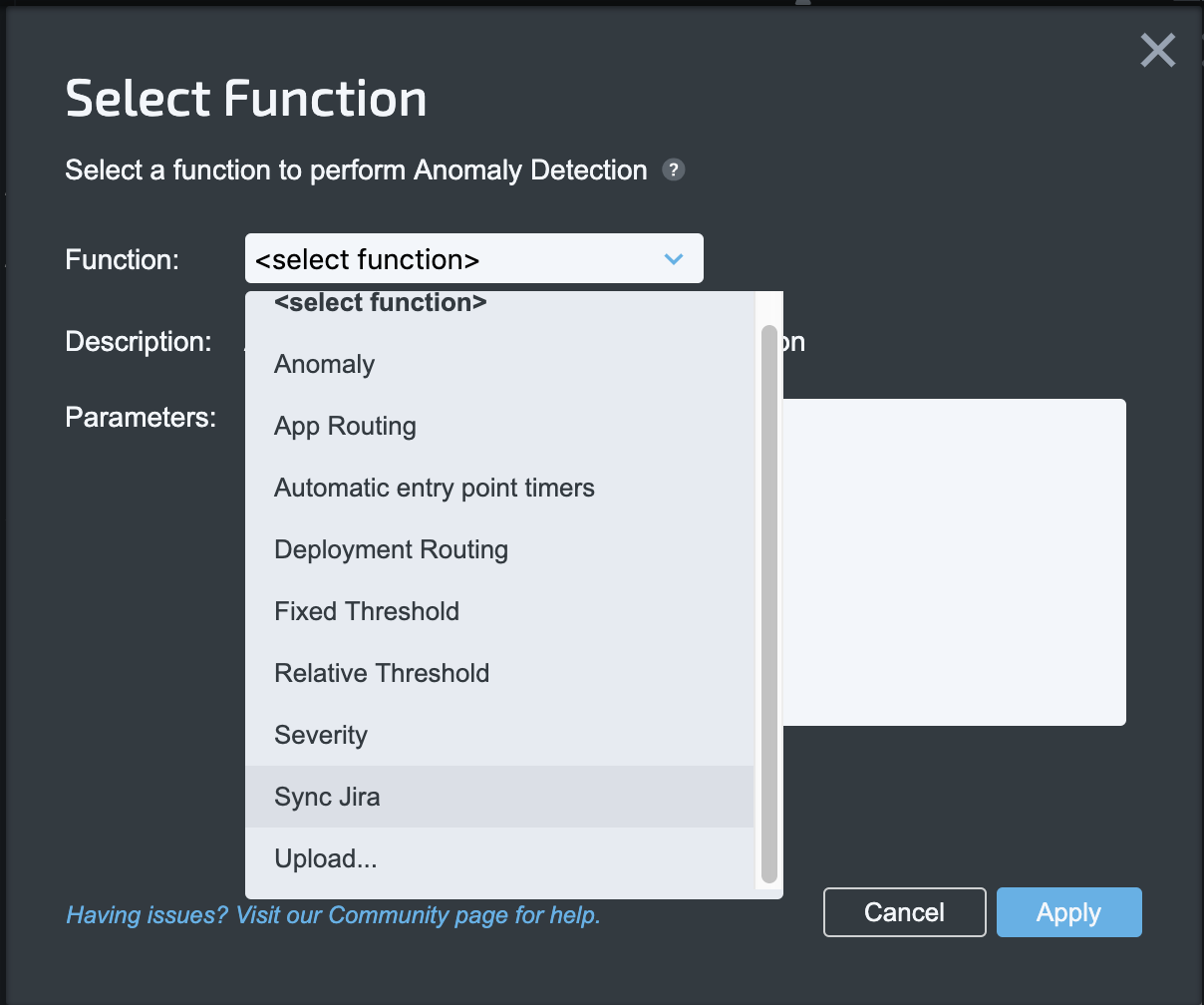Click the blue chevron in Function field
1204x1005 pixels.
(x=674, y=259)
